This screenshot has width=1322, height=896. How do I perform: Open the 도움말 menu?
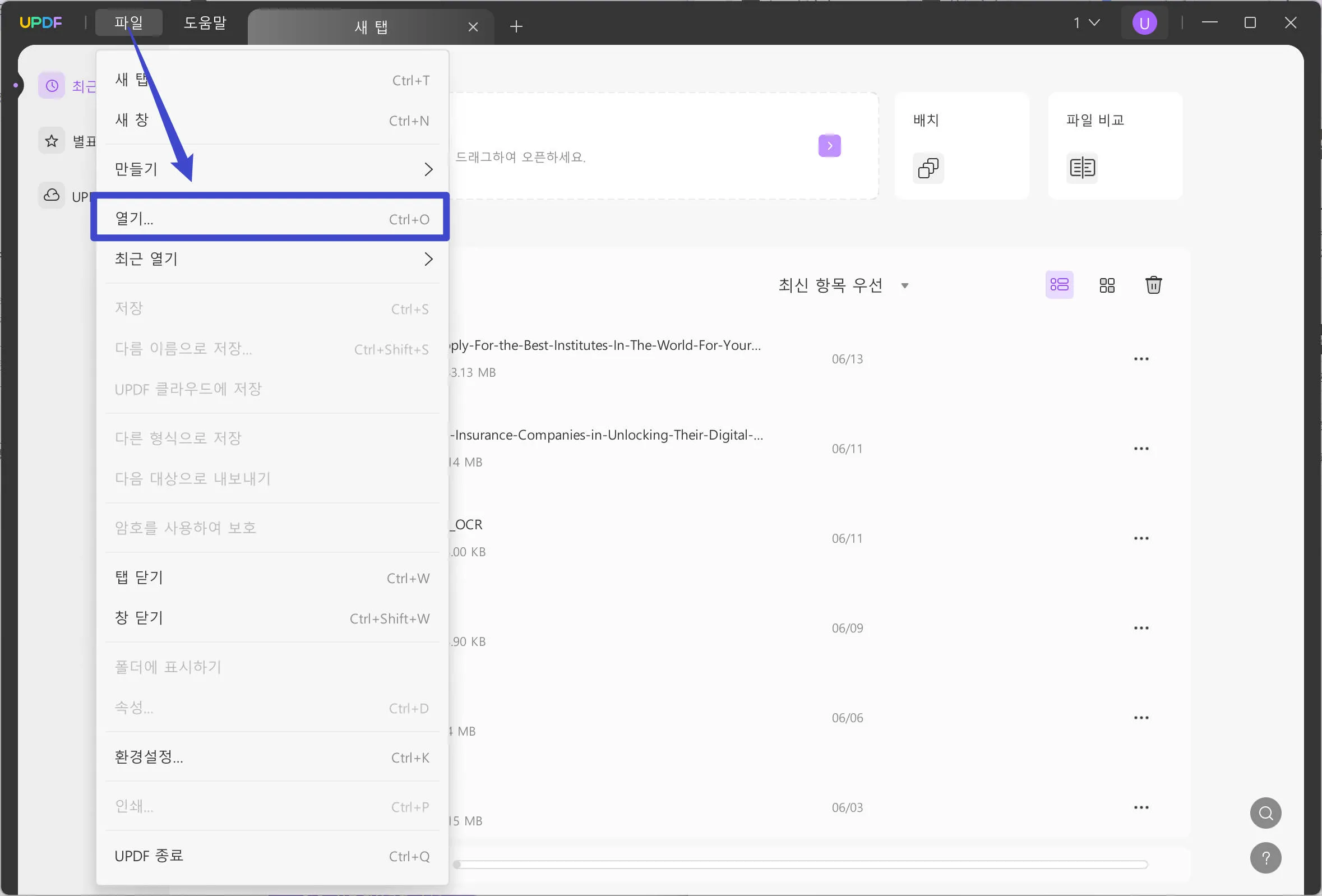[205, 23]
